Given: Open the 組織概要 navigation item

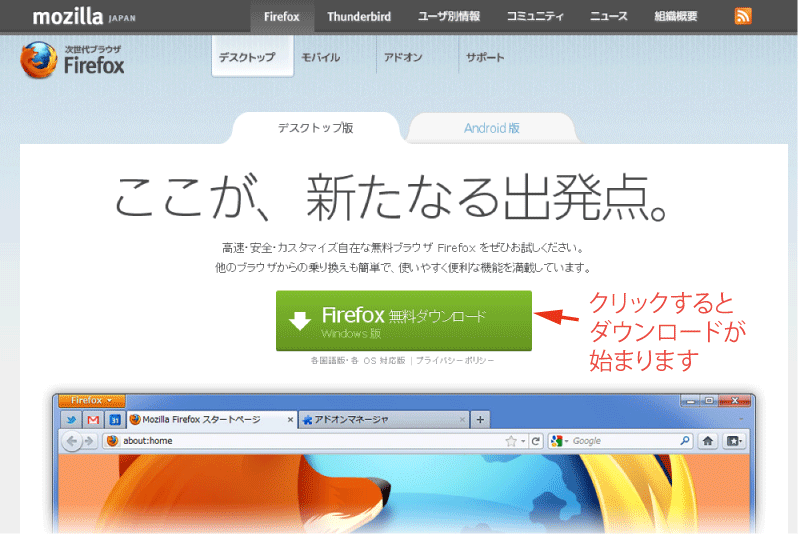Looking at the screenshot, I should pyautogui.click(x=675, y=17).
